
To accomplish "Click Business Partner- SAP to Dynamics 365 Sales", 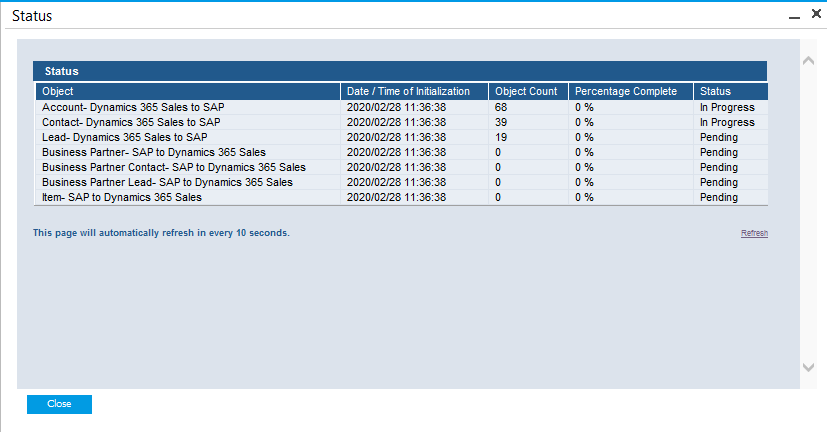I will pos(154,152).
